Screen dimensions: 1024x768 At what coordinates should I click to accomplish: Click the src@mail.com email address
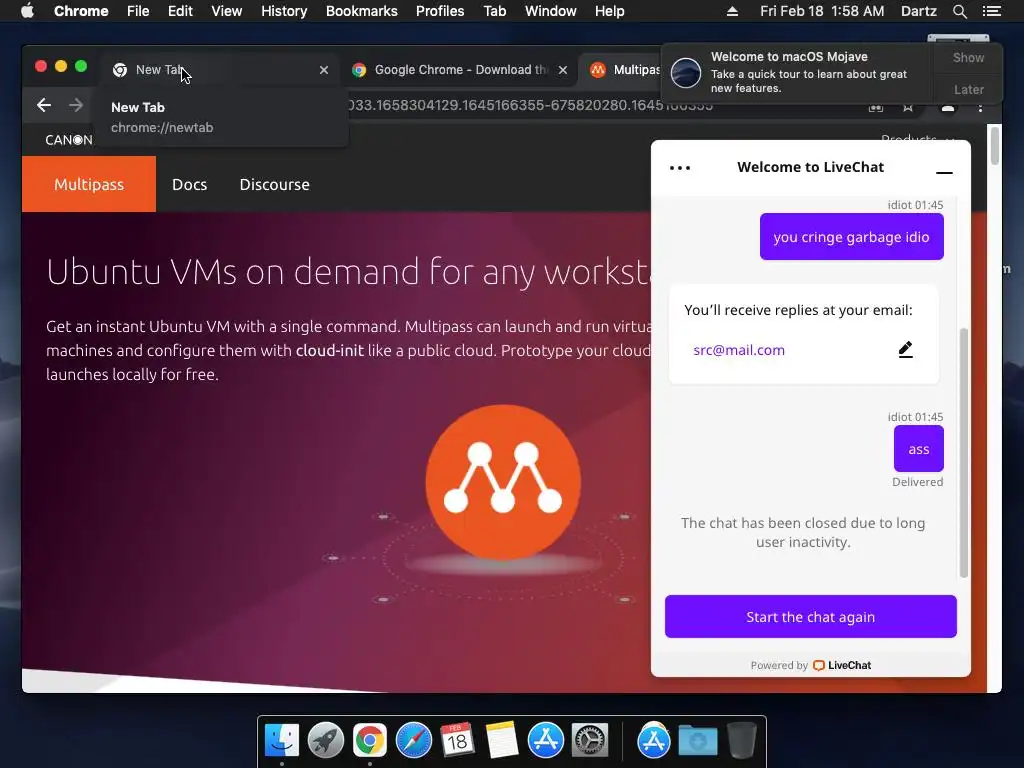pyautogui.click(x=739, y=350)
